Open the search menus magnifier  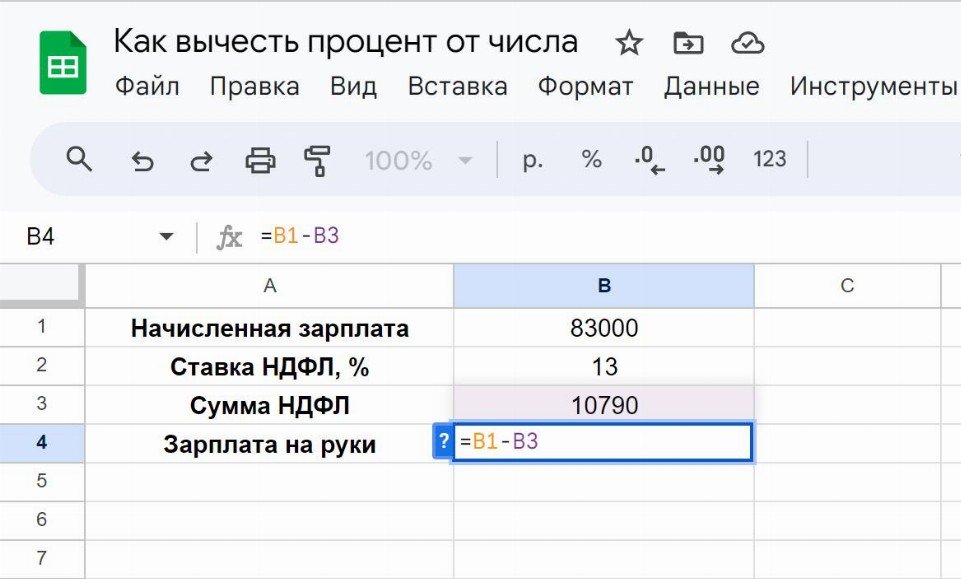point(79,159)
